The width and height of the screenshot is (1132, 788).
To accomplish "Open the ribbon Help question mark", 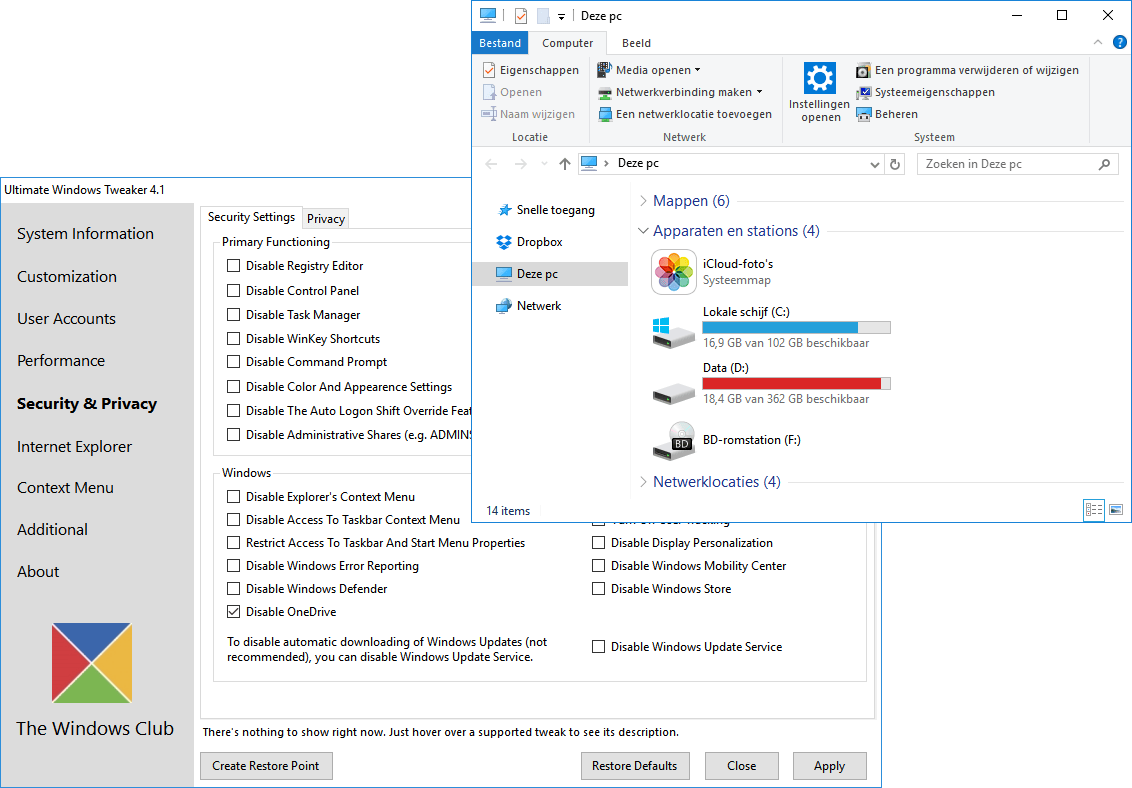I will 1120,43.
